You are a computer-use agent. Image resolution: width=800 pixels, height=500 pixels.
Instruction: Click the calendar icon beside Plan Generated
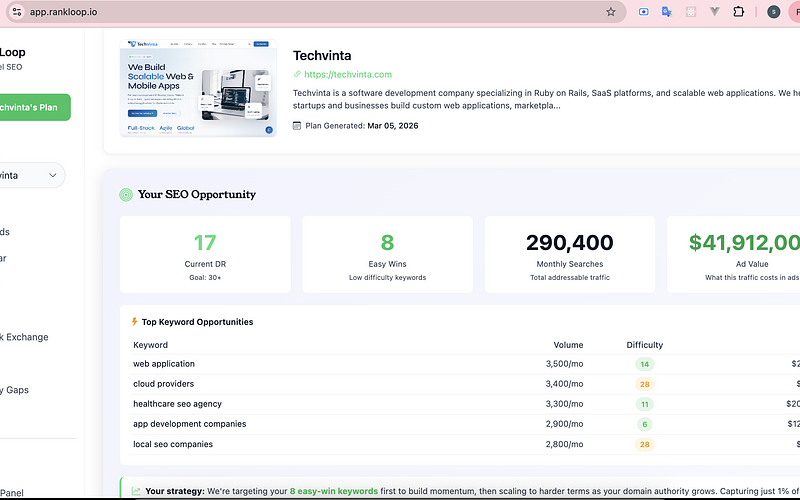click(297, 126)
